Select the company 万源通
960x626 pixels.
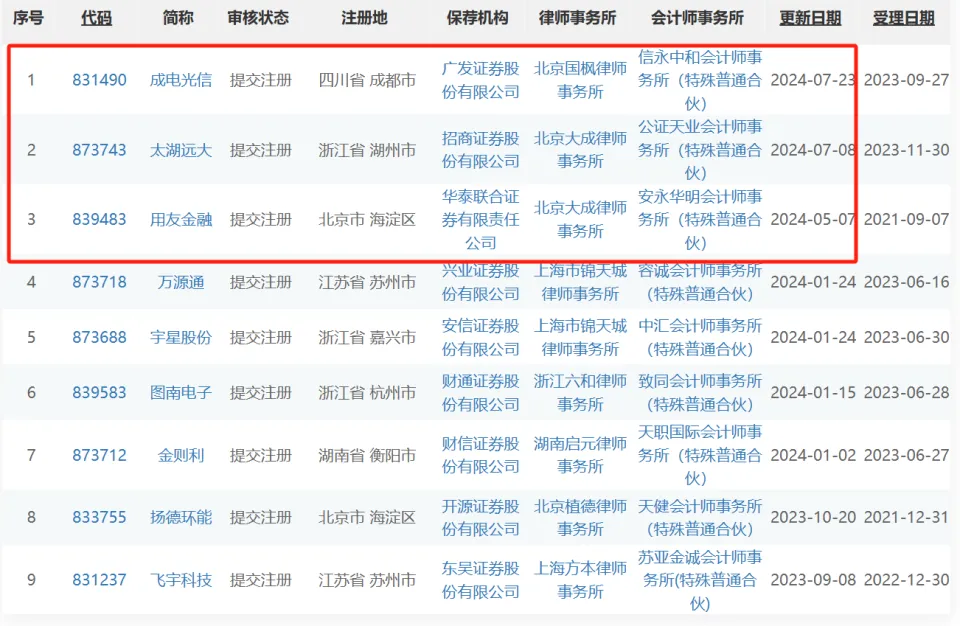click(x=180, y=282)
